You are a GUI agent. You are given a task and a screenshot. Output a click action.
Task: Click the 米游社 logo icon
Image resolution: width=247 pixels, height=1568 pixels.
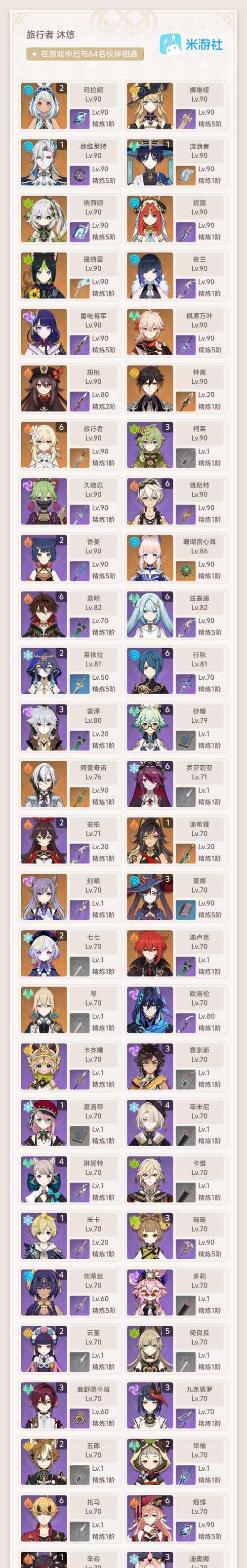pyautogui.click(x=170, y=44)
